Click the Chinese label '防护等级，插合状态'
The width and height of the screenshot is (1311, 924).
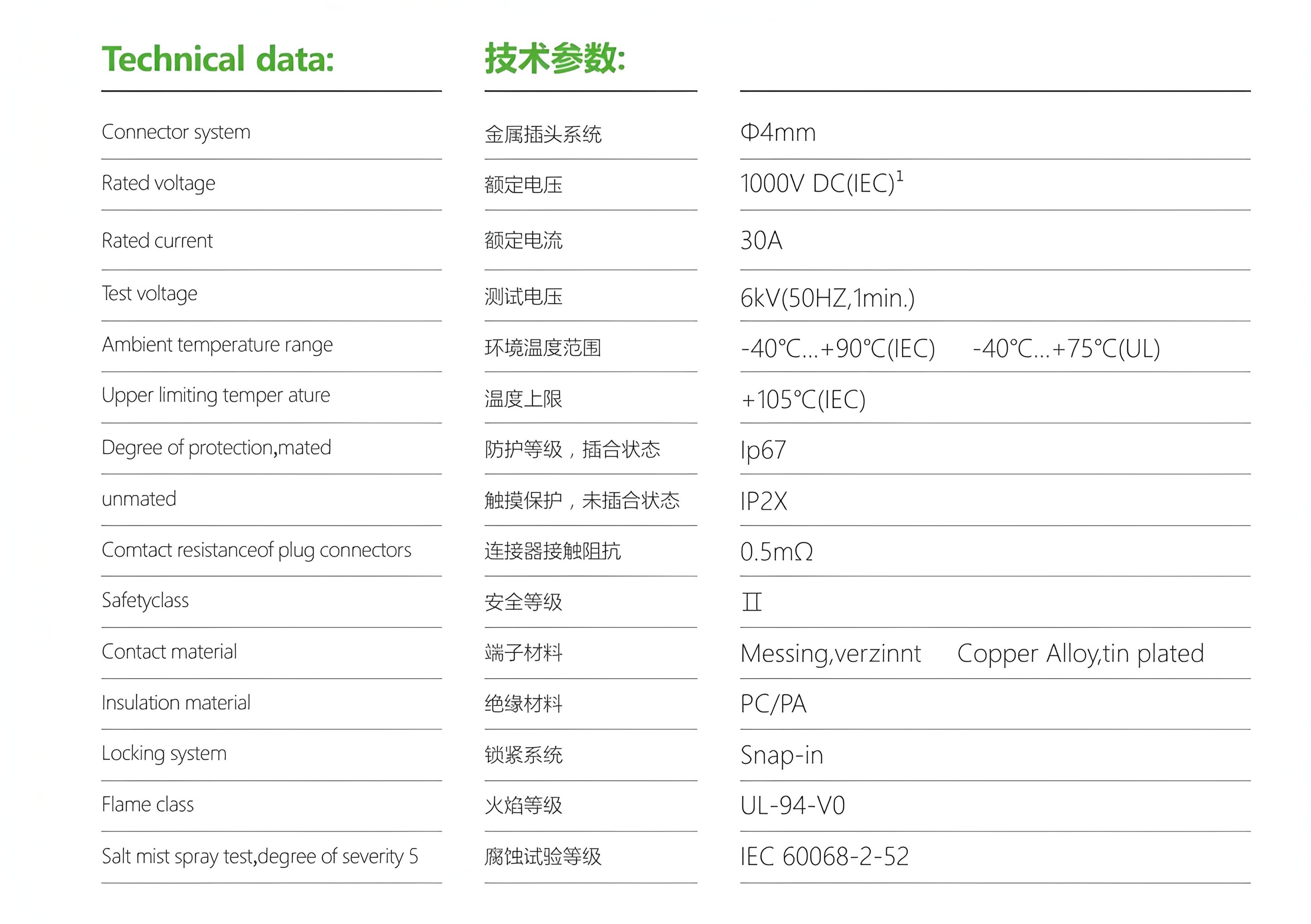click(x=573, y=450)
